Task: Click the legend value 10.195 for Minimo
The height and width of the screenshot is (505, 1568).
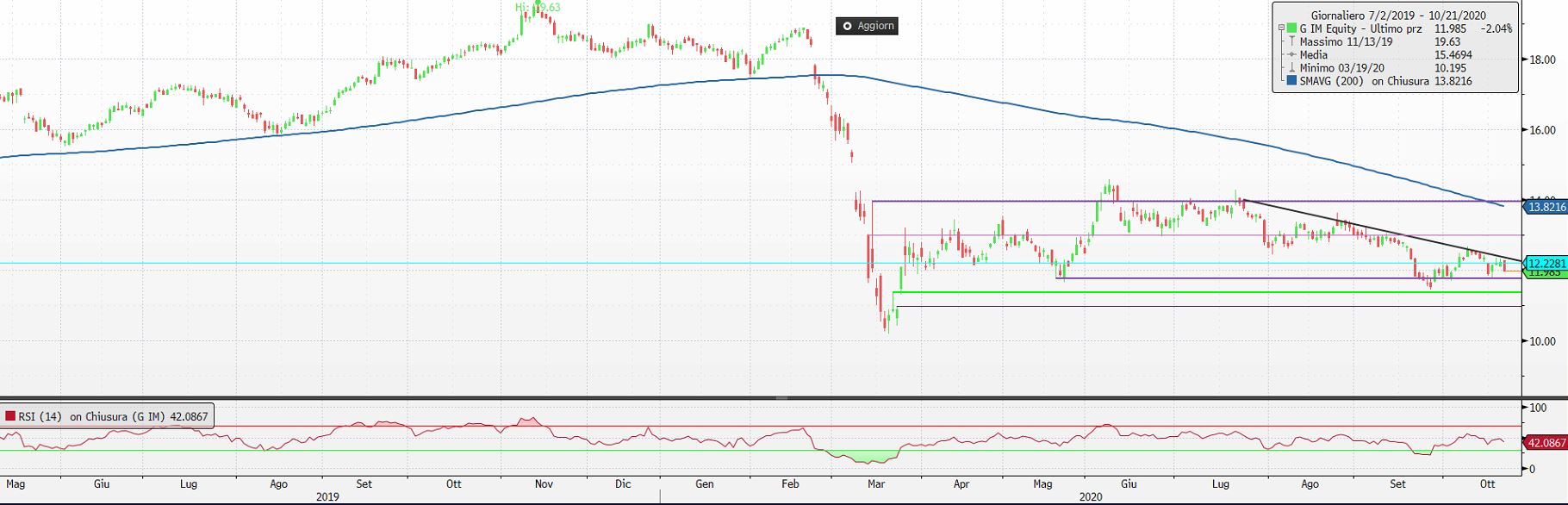Action: [x=1451, y=68]
